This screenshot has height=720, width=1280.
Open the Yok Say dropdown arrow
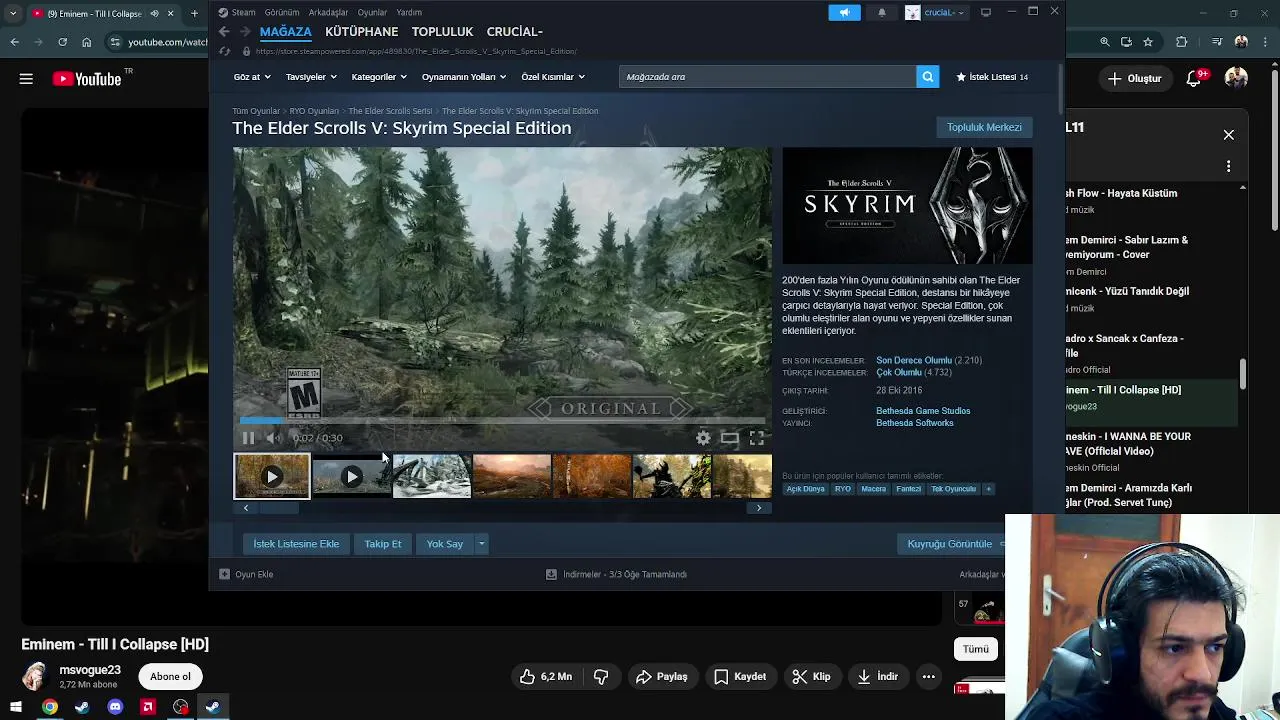coord(481,544)
